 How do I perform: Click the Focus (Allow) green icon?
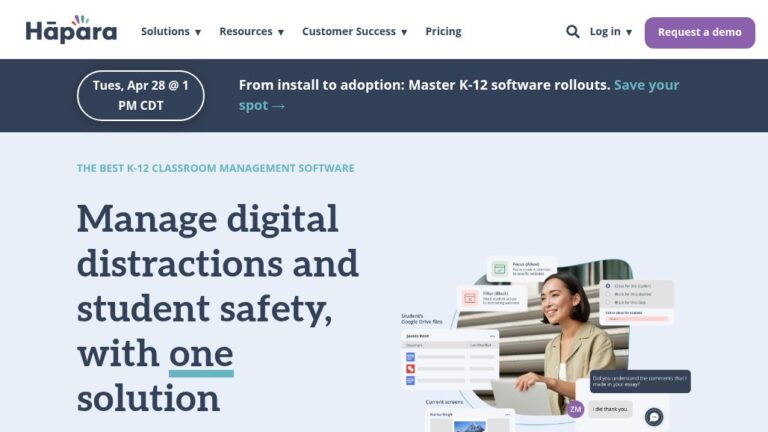pyautogui.click(x=499, y=269)
